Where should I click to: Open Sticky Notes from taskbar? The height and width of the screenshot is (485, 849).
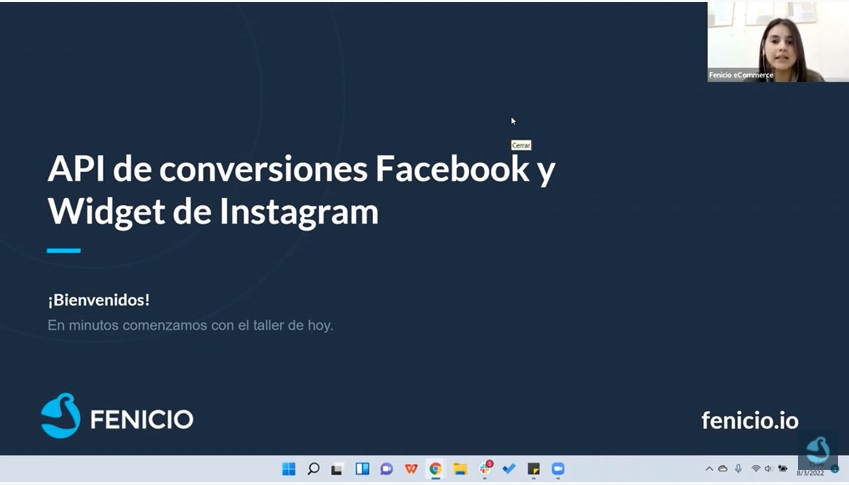[x=534, y=469]
